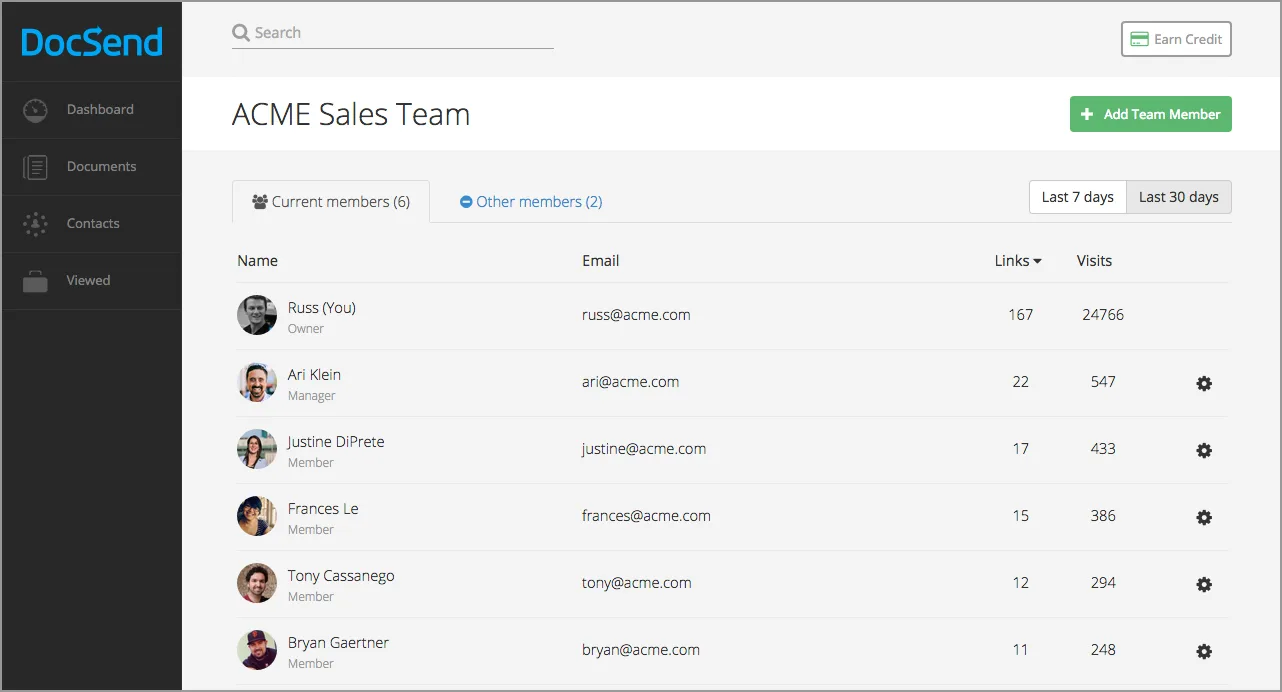1282x692 pixels.
Task: Open the Contacts sidebar icon
Action: click(x=35, y=224)
